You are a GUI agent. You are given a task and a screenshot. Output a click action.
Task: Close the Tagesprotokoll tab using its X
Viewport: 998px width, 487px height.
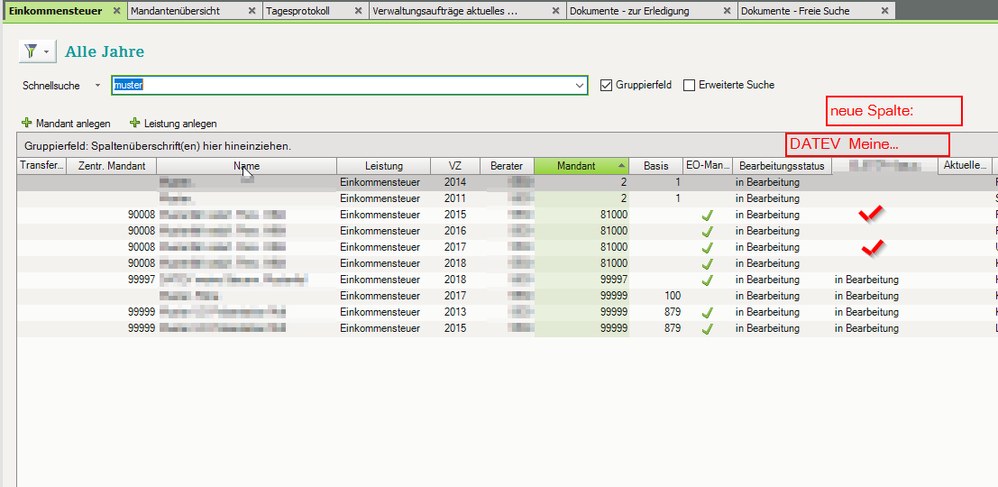[358, 11]
